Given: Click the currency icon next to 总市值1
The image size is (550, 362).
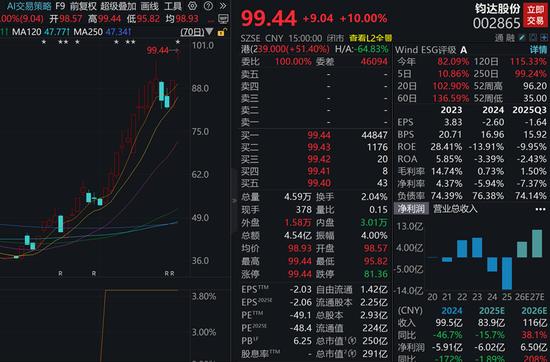Looking at the screenshot, I should pyautogui.click(x=353, y=341).
